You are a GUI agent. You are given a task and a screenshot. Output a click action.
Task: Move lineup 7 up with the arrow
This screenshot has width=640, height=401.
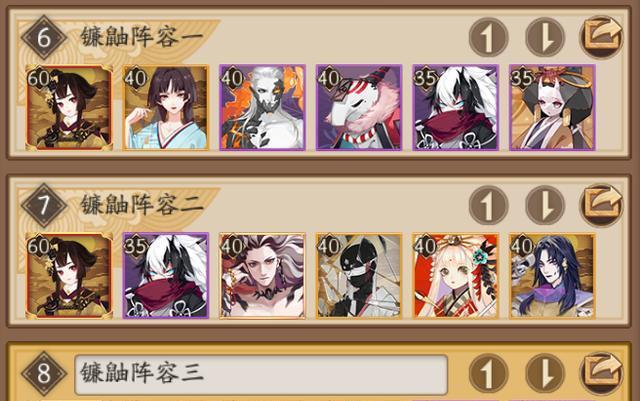click(x=488, y=205)
